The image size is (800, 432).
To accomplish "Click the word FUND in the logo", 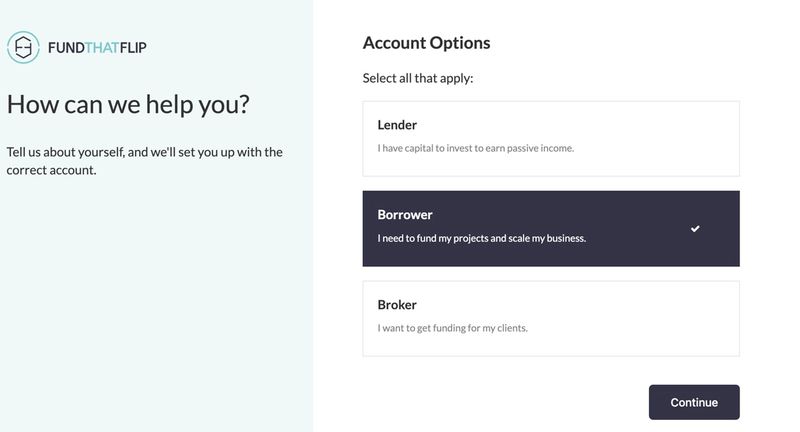I will click(x=66, y=47).
